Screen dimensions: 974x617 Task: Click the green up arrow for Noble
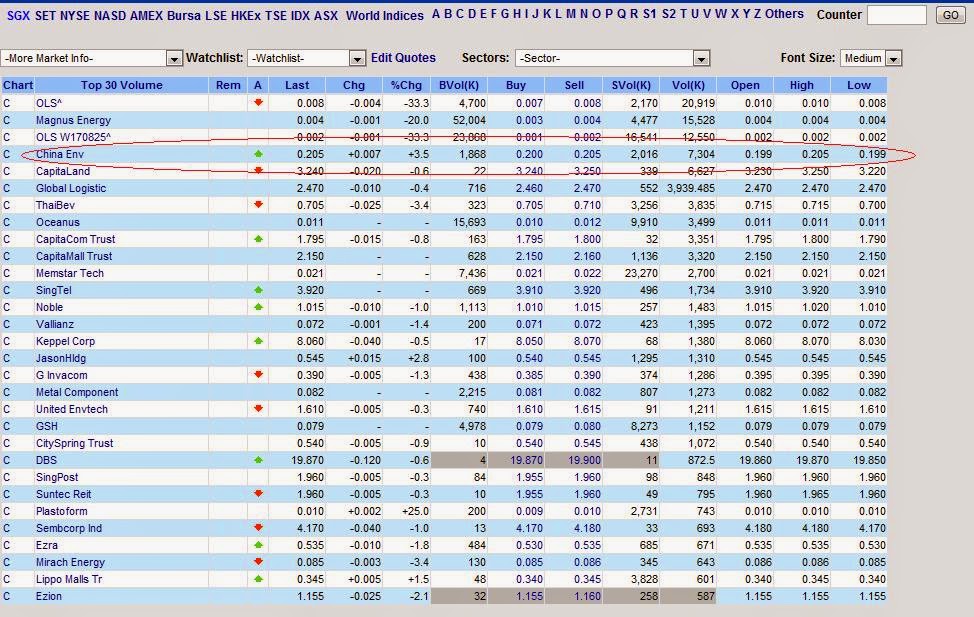(x=258, y=307)
